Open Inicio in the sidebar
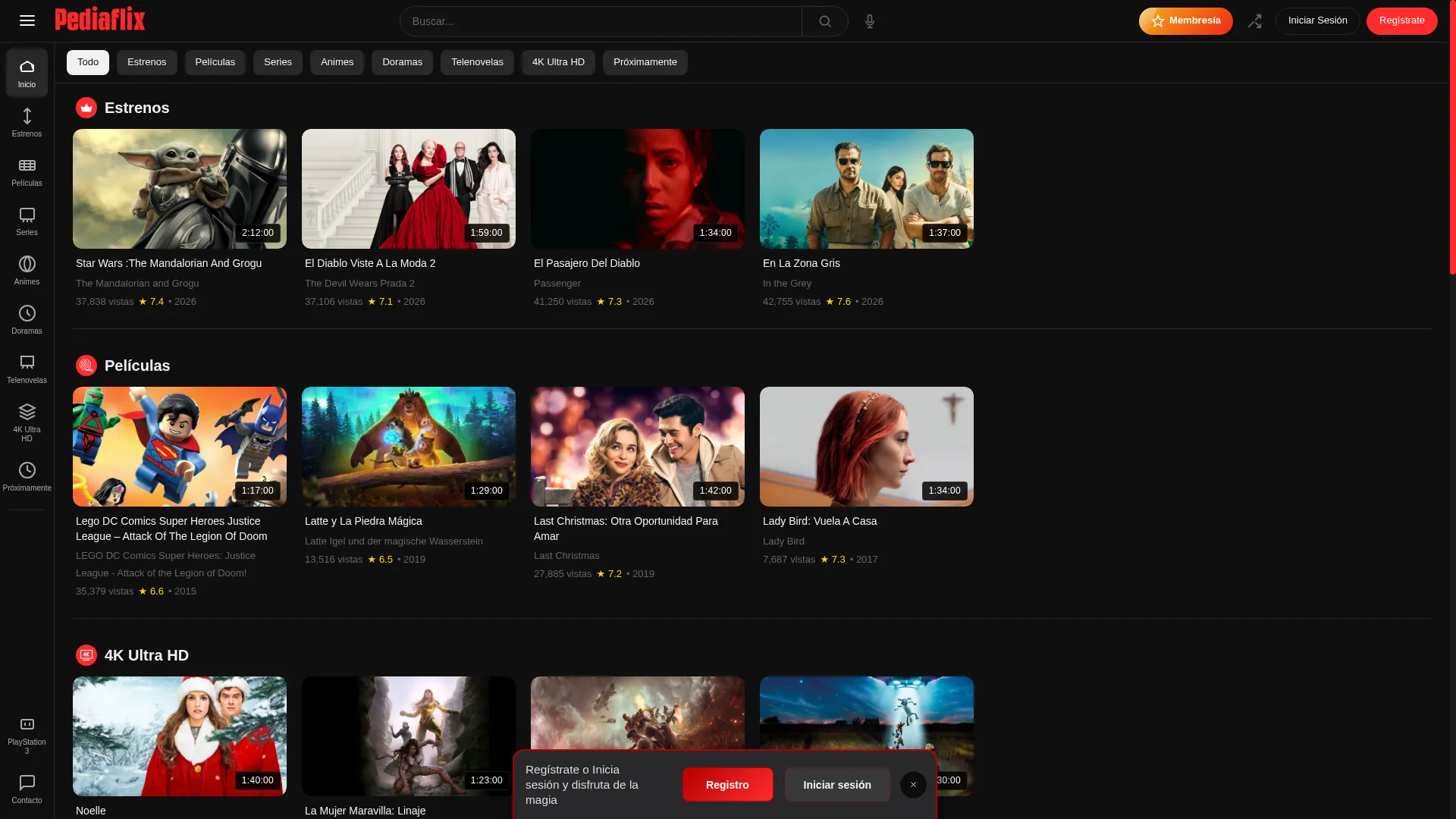The height and width of the screenshot is (819, 1456). (x=27, y=73)
